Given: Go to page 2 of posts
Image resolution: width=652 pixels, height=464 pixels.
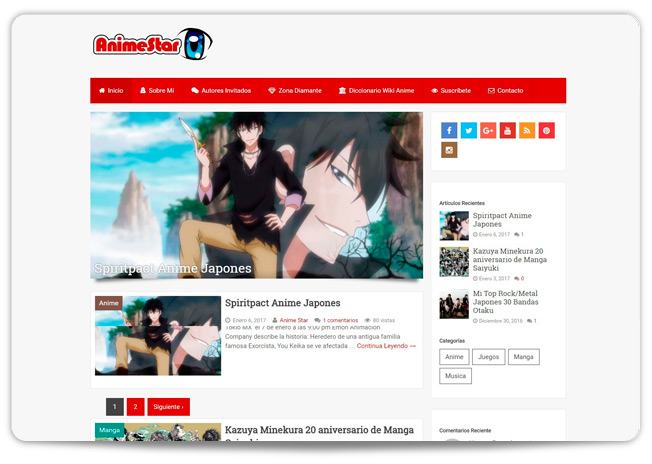Looking at the screenshot, I should (135, 407).
